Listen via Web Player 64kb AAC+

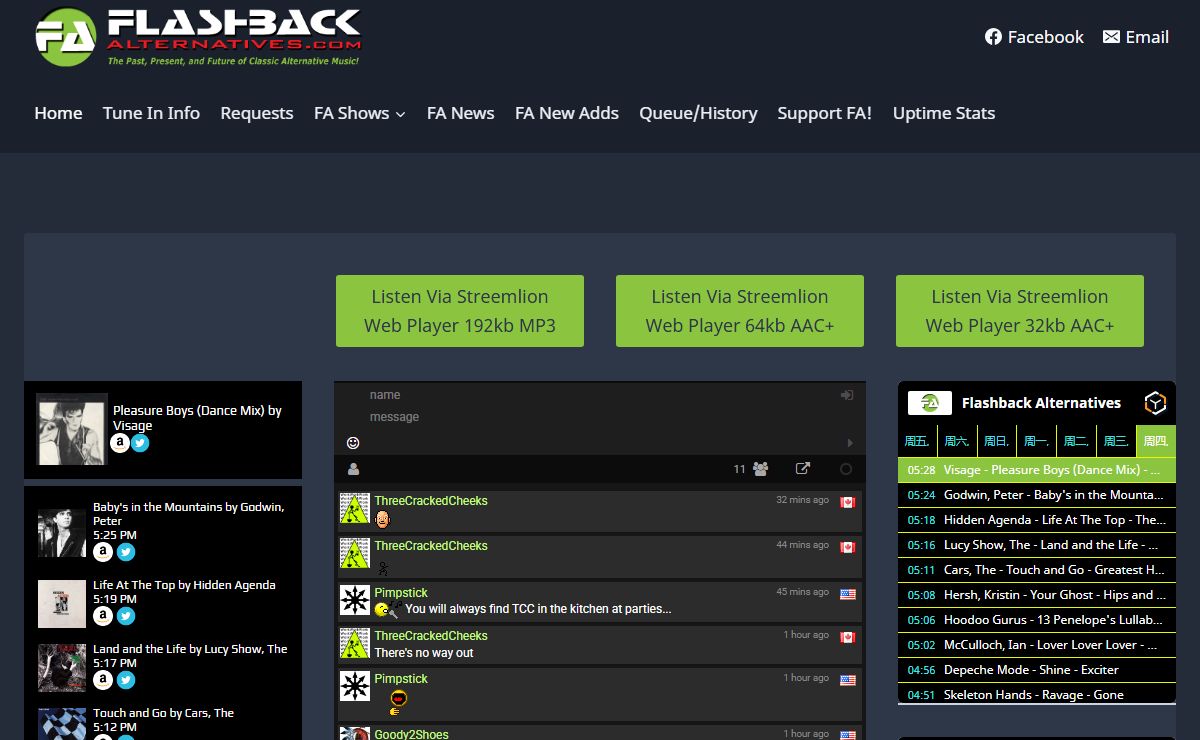[740, 311]
